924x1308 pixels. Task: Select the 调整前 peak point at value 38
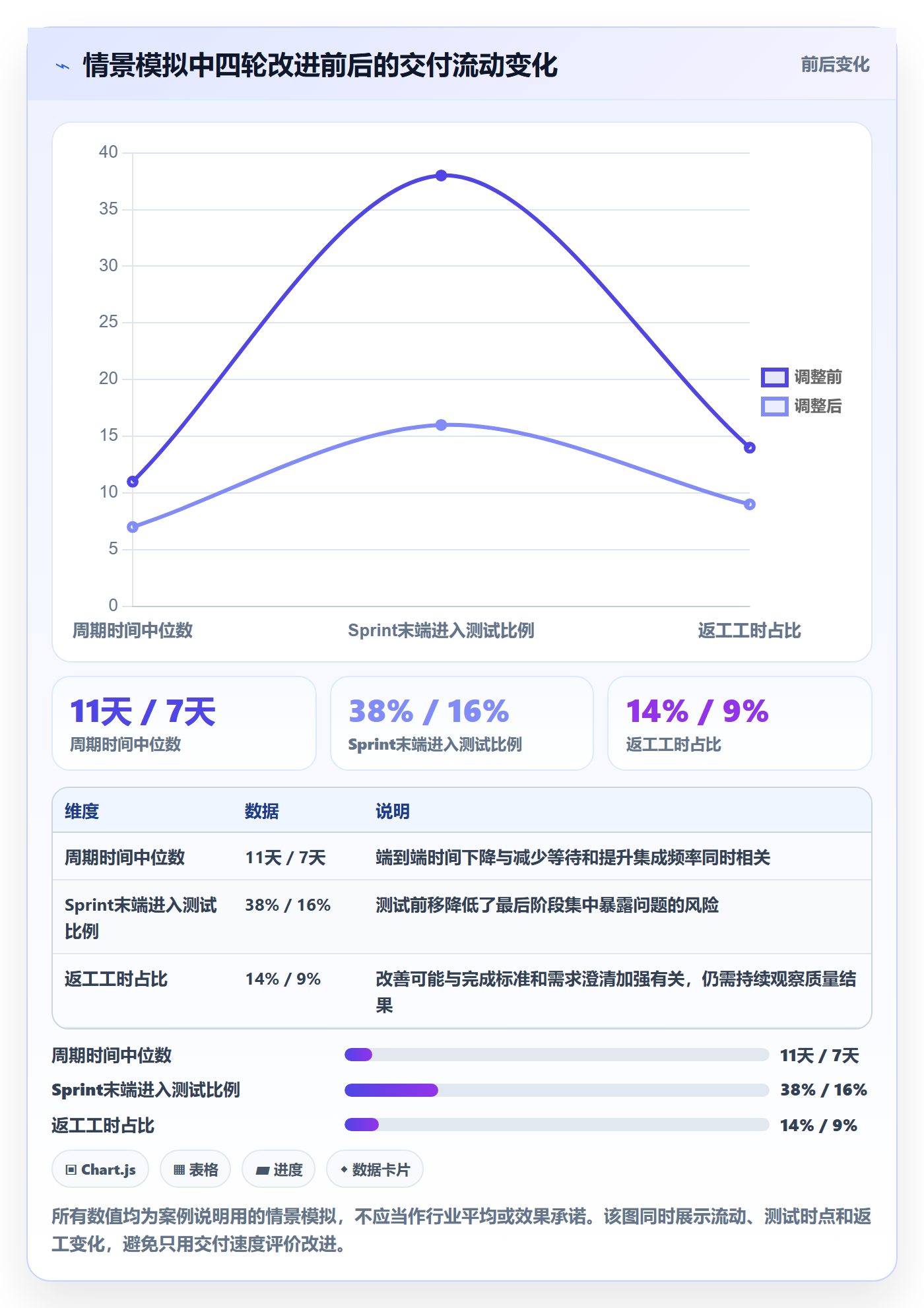(x=441, y=176)
